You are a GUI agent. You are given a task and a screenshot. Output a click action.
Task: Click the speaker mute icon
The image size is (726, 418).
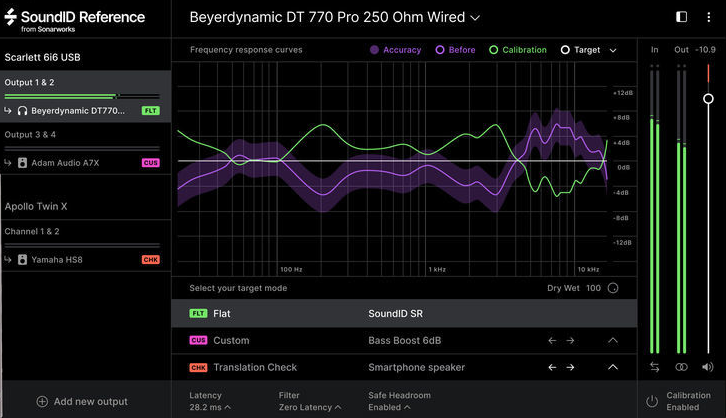pyautogui.click(x=708, y=367)
